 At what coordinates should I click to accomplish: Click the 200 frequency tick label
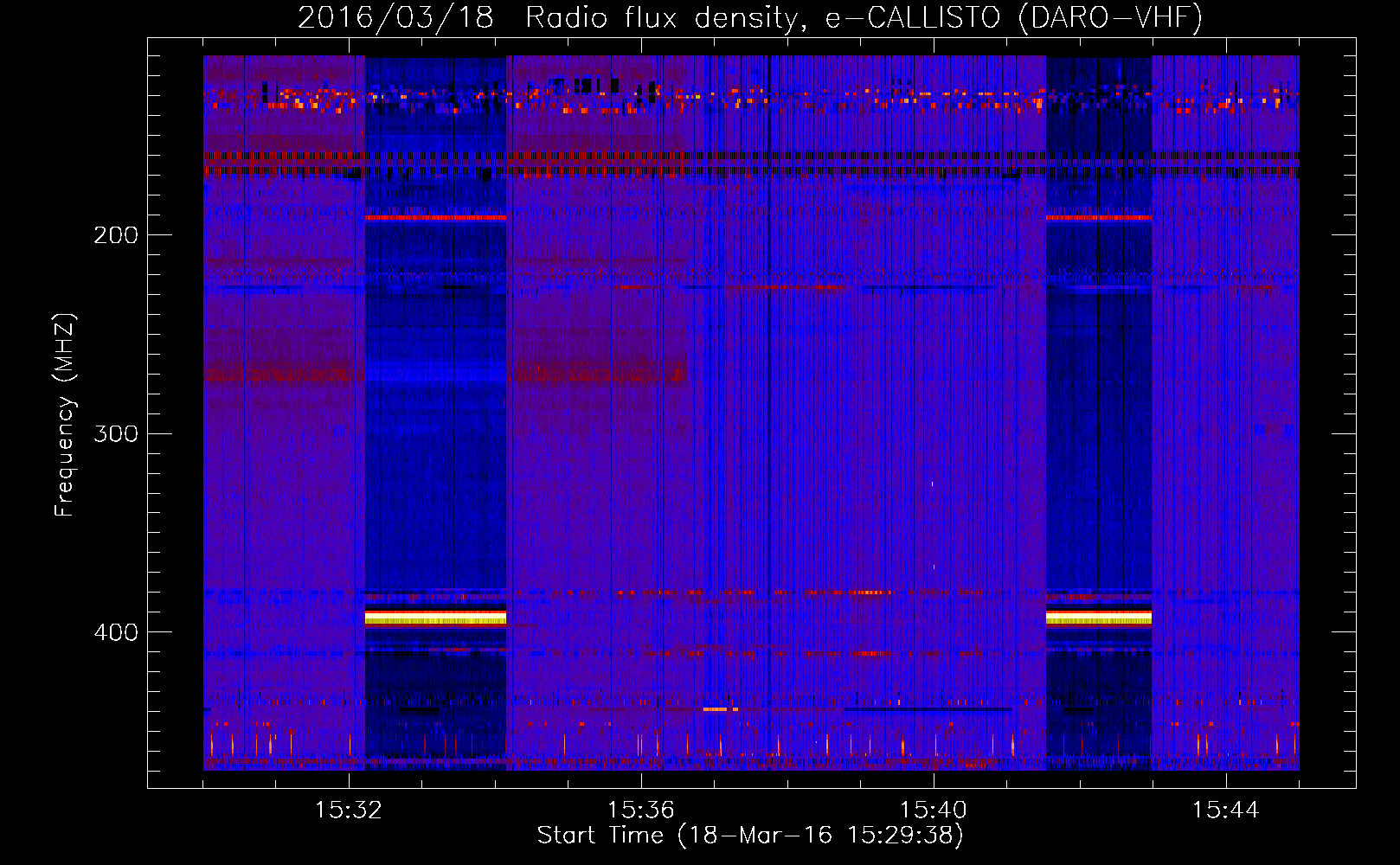click(116, 235)
